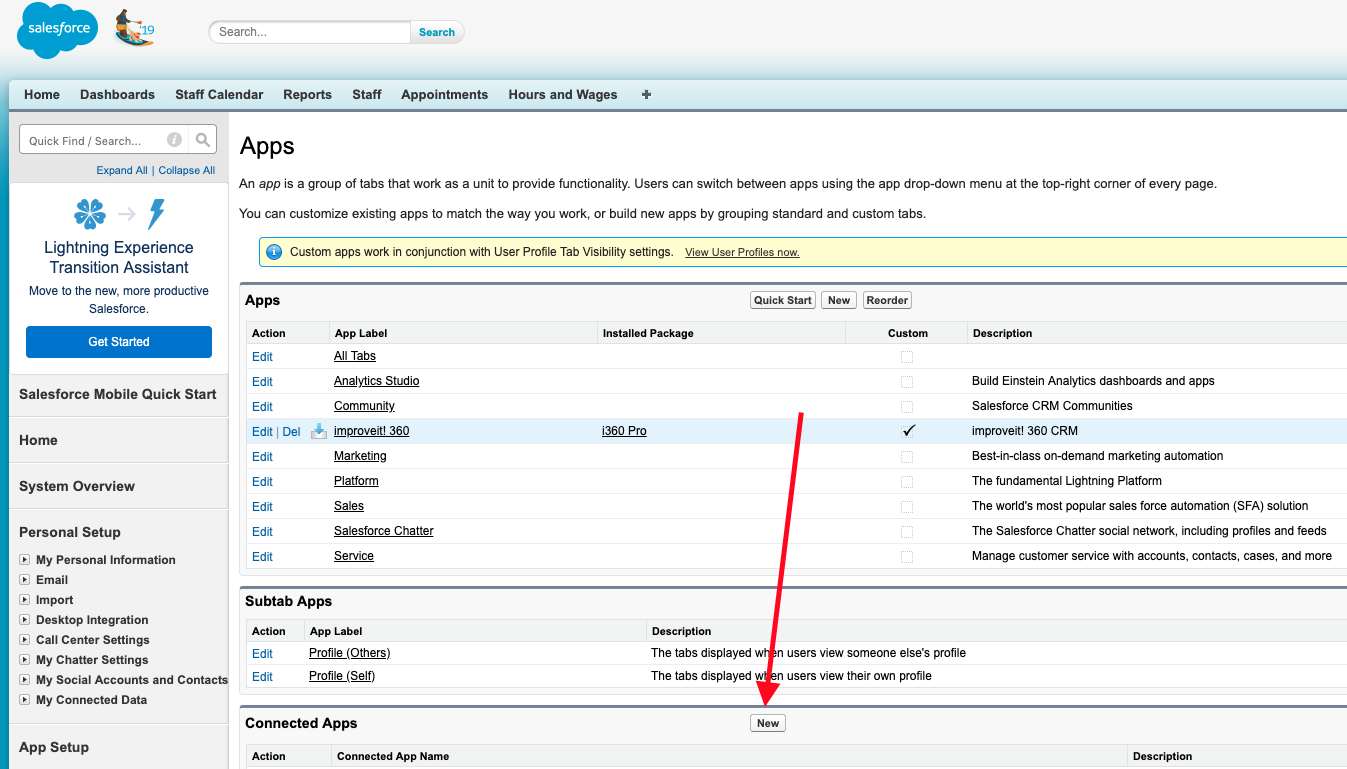Click the improveit! 360 package download icon
This screenshot has width=1347, height=769.
(319, 431)
